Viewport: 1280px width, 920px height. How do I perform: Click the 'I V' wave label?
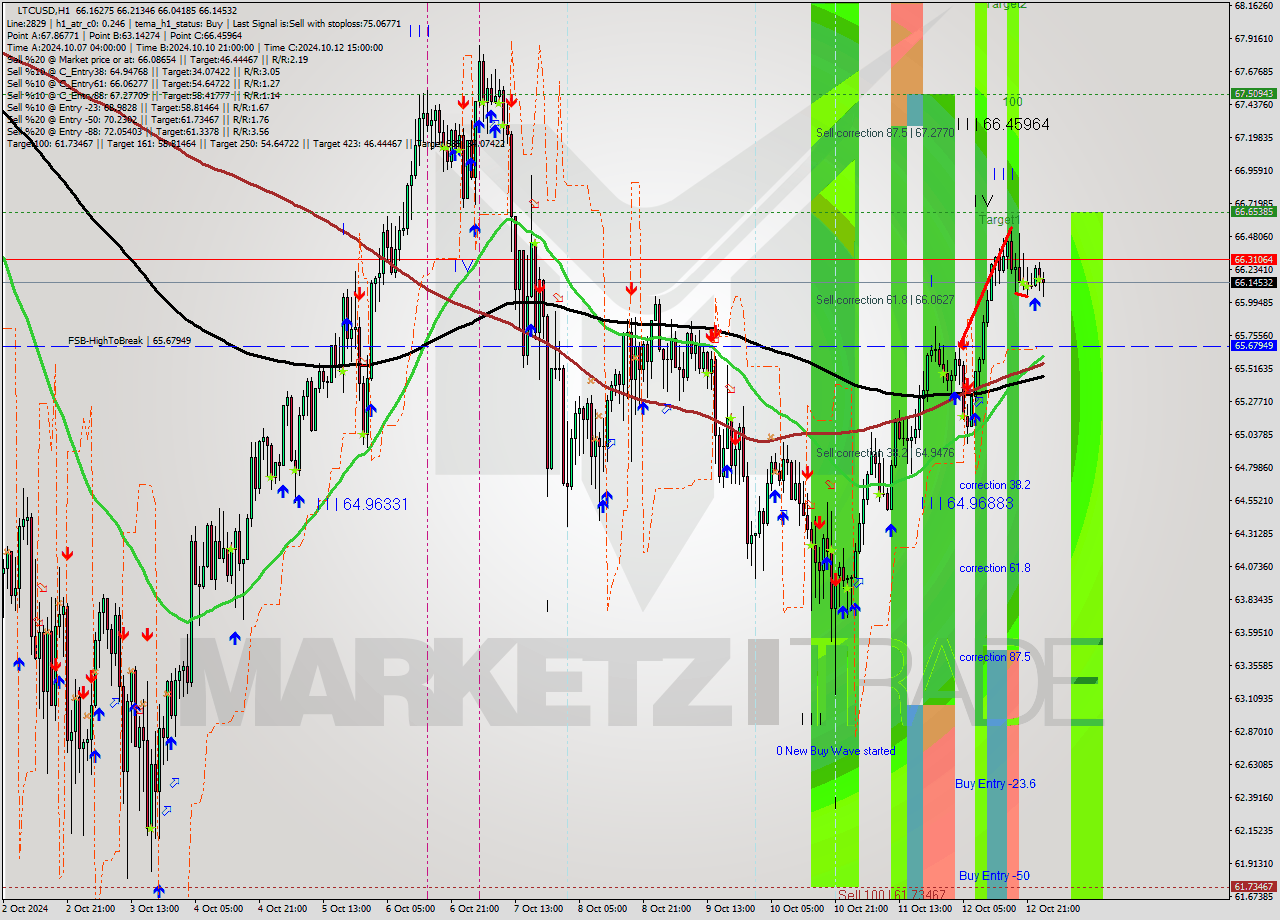point(983,200)
